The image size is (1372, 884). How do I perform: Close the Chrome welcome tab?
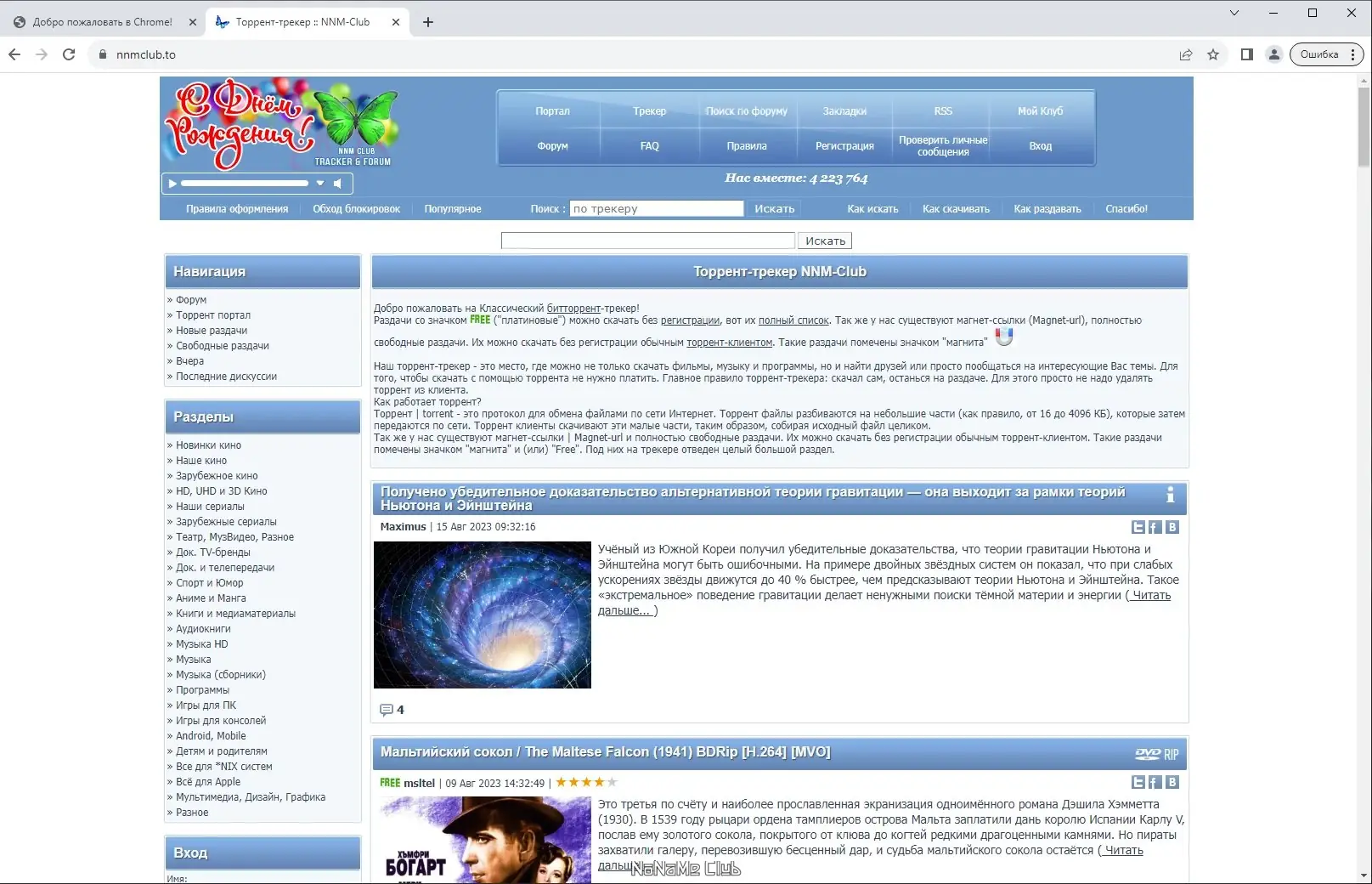tap(193, 22)
